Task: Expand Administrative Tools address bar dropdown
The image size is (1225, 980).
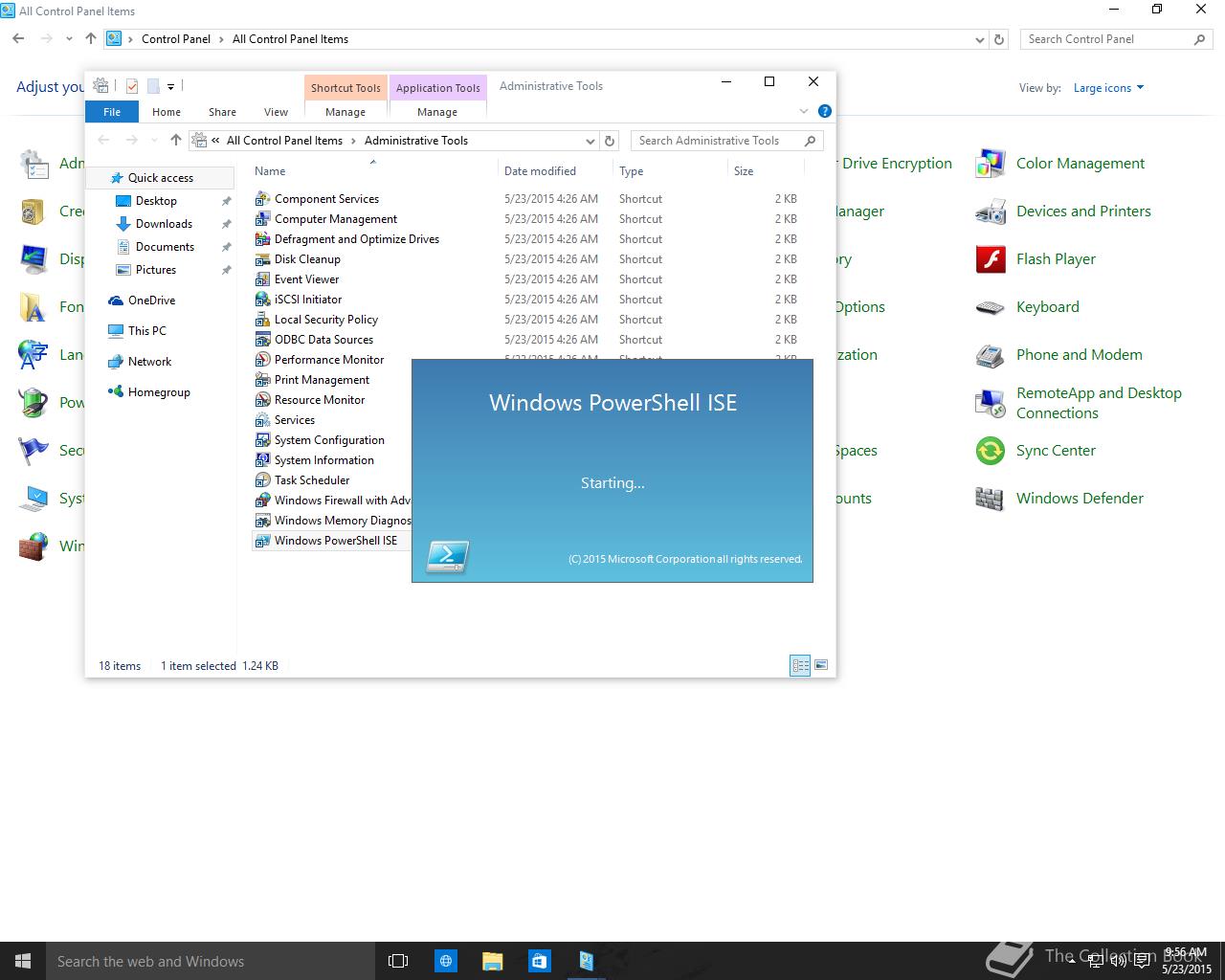Action: [x=590, y=141]
